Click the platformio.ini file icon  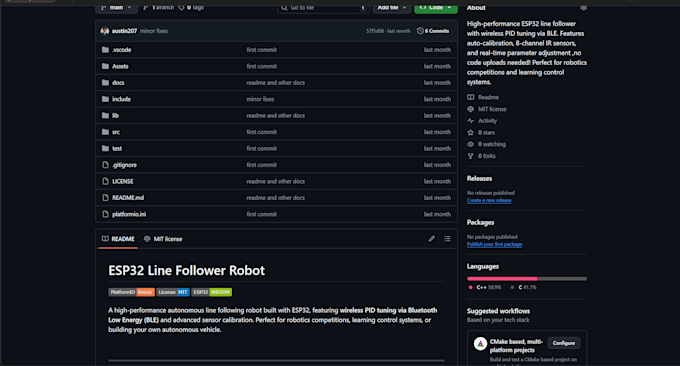[105, 214]
